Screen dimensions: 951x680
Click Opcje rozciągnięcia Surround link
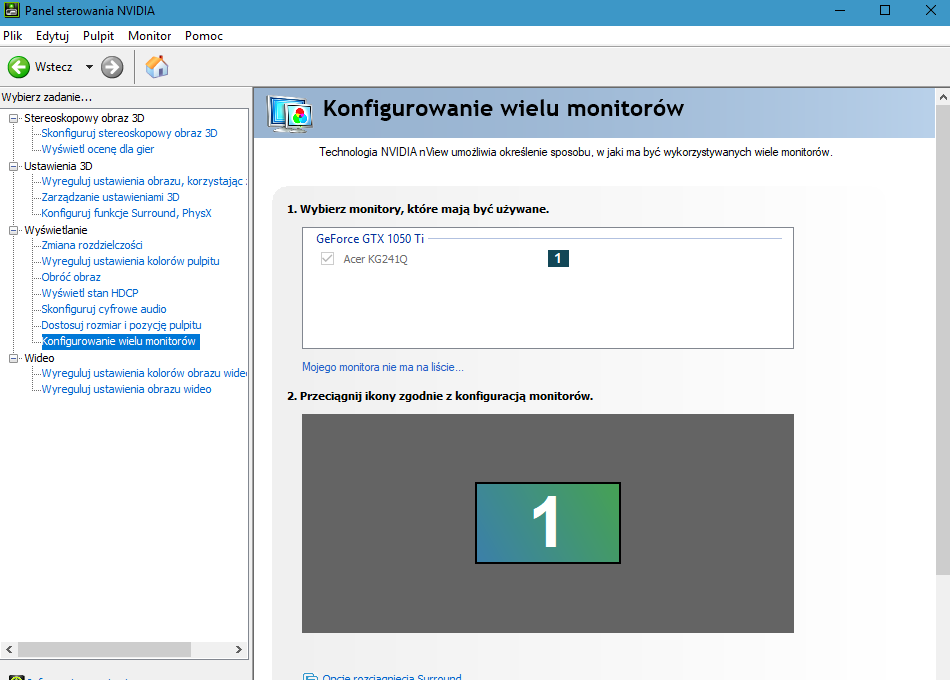[x=392, y=676]
